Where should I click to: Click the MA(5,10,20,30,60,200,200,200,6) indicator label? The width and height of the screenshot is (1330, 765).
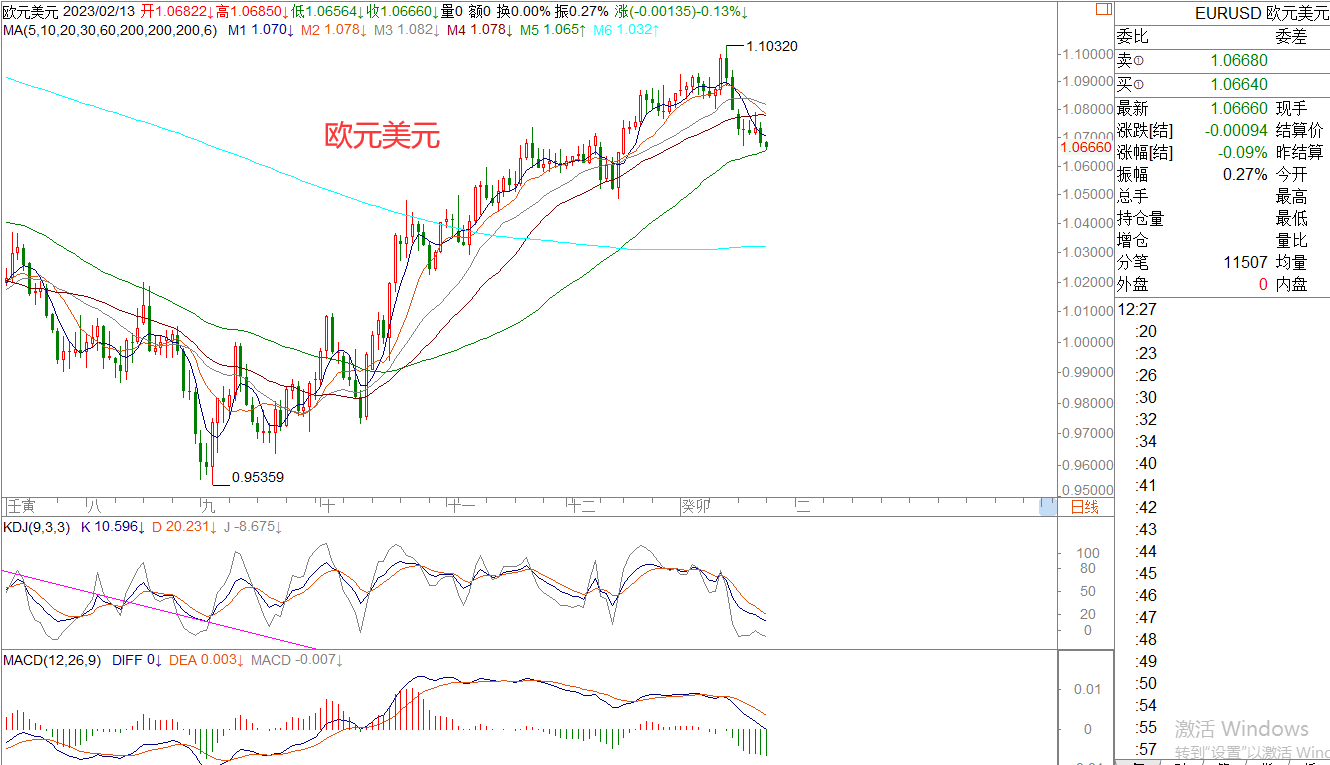tap(109, 30)
